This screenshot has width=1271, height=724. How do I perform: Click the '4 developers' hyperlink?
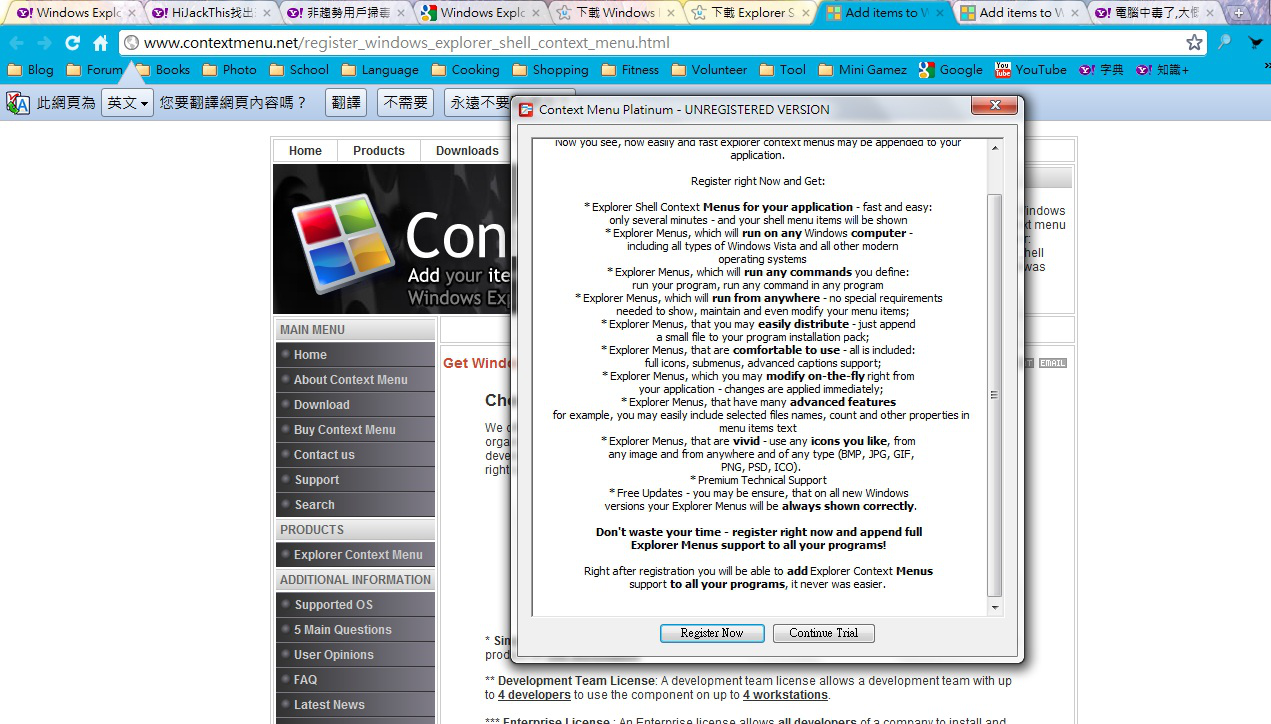coord(534,695)
